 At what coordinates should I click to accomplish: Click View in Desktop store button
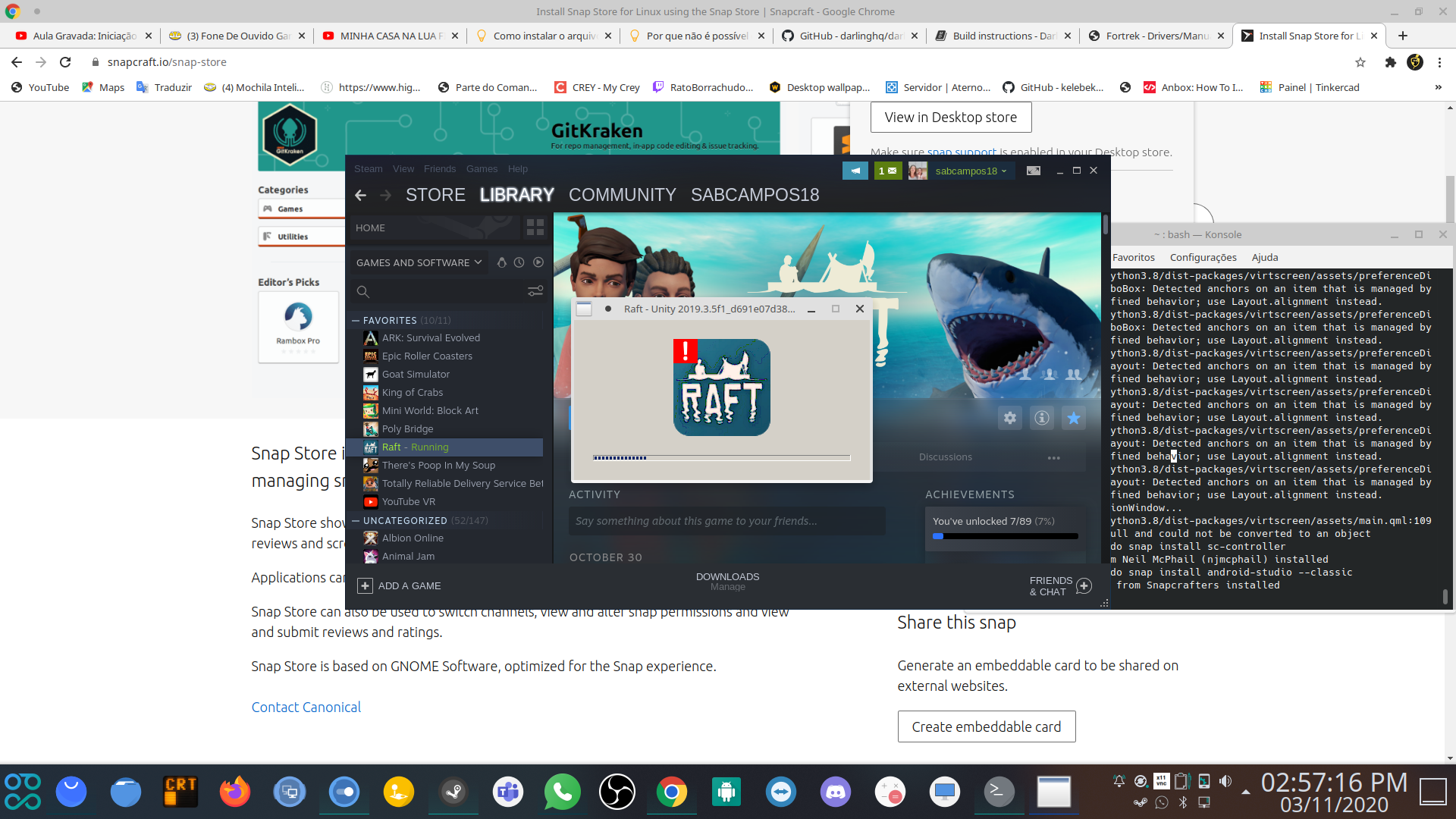click(950, 118)
